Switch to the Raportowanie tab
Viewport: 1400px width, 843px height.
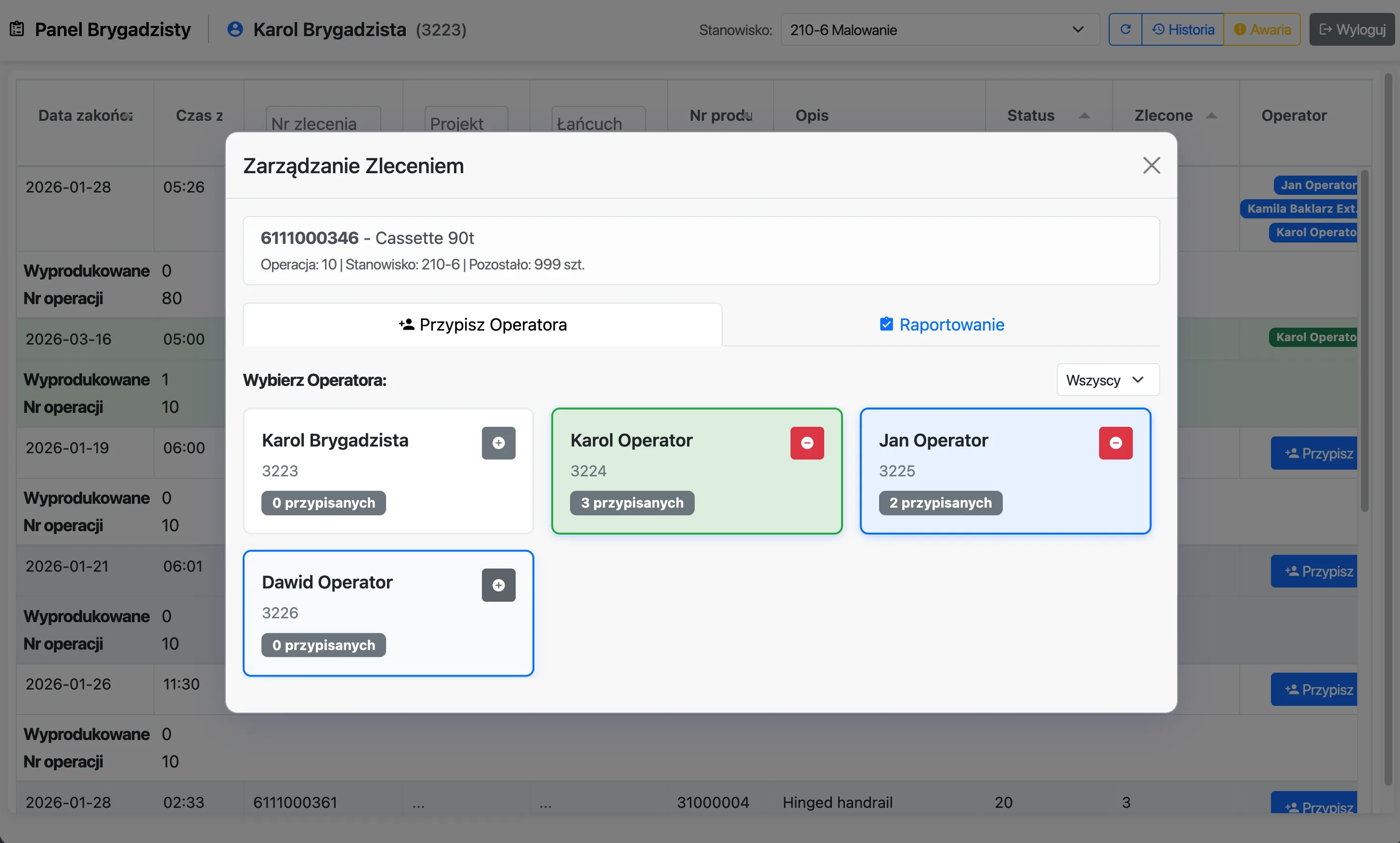tap(942, 325)
